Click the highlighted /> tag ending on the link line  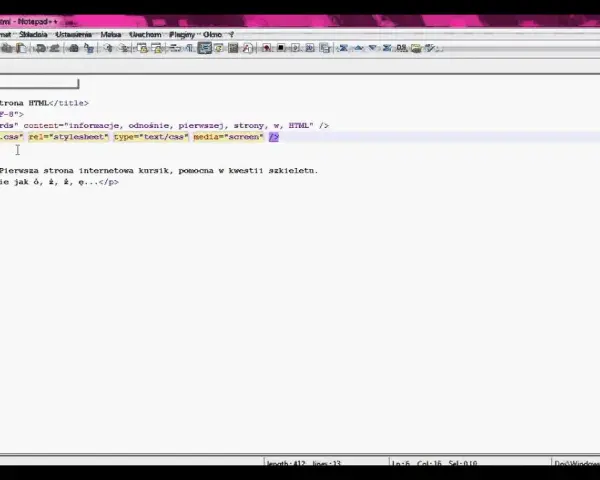274,137
